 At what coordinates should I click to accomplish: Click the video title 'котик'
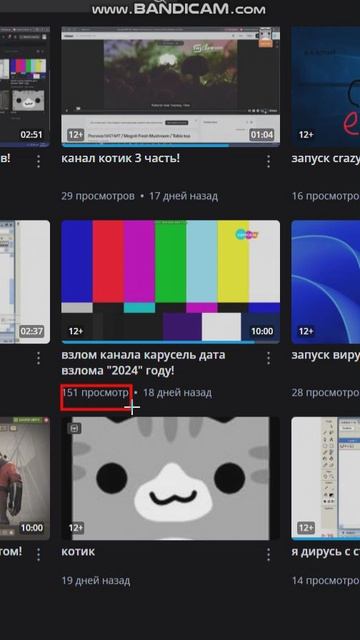coord(78,551)
